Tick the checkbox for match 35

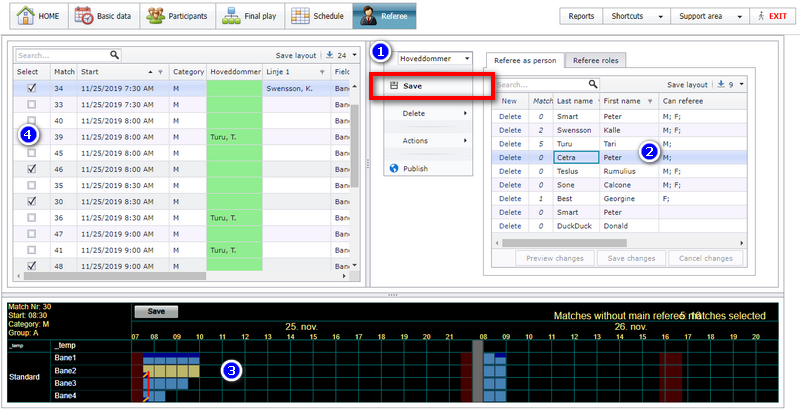(32, 185)
